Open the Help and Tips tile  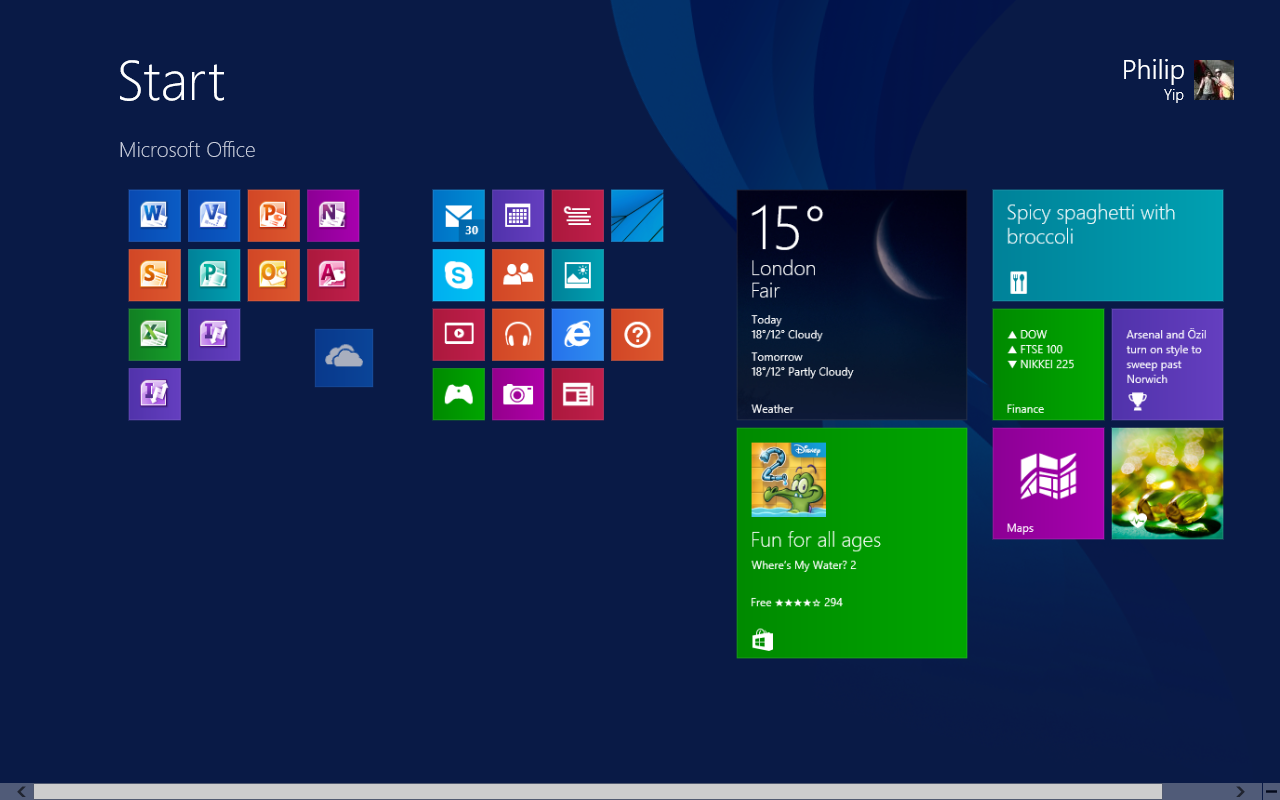[x=637, y=335]
